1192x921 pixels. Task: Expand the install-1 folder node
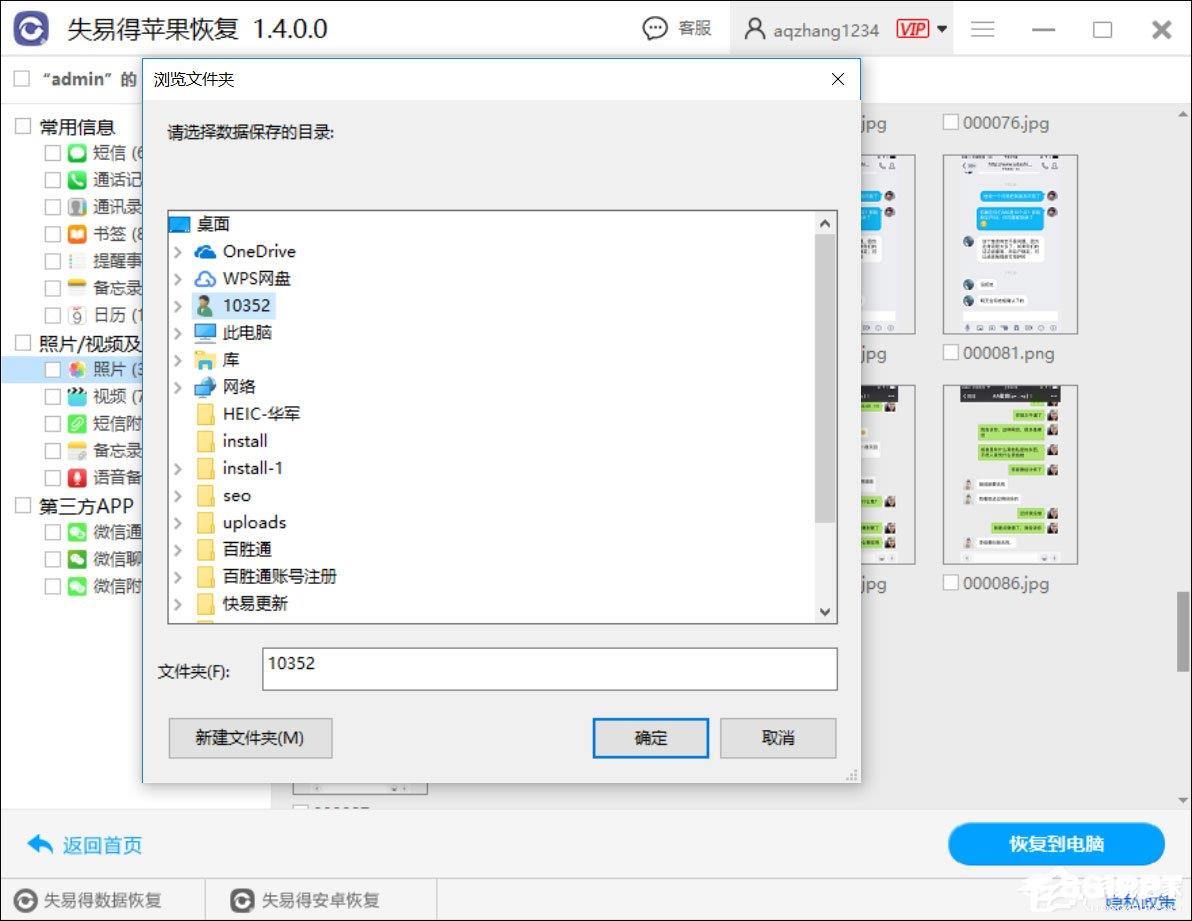[178, 469]
